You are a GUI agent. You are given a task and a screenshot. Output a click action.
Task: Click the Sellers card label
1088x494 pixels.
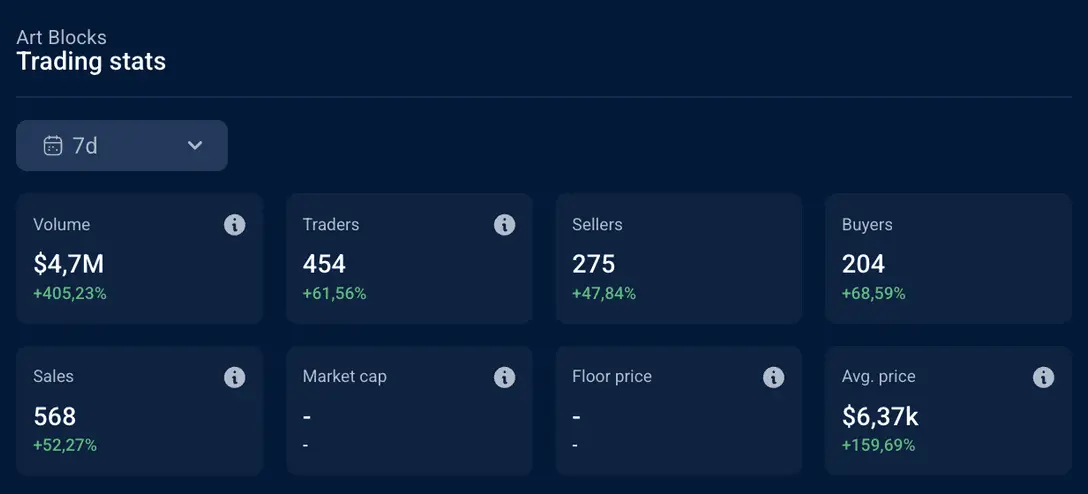click(597, 225)
